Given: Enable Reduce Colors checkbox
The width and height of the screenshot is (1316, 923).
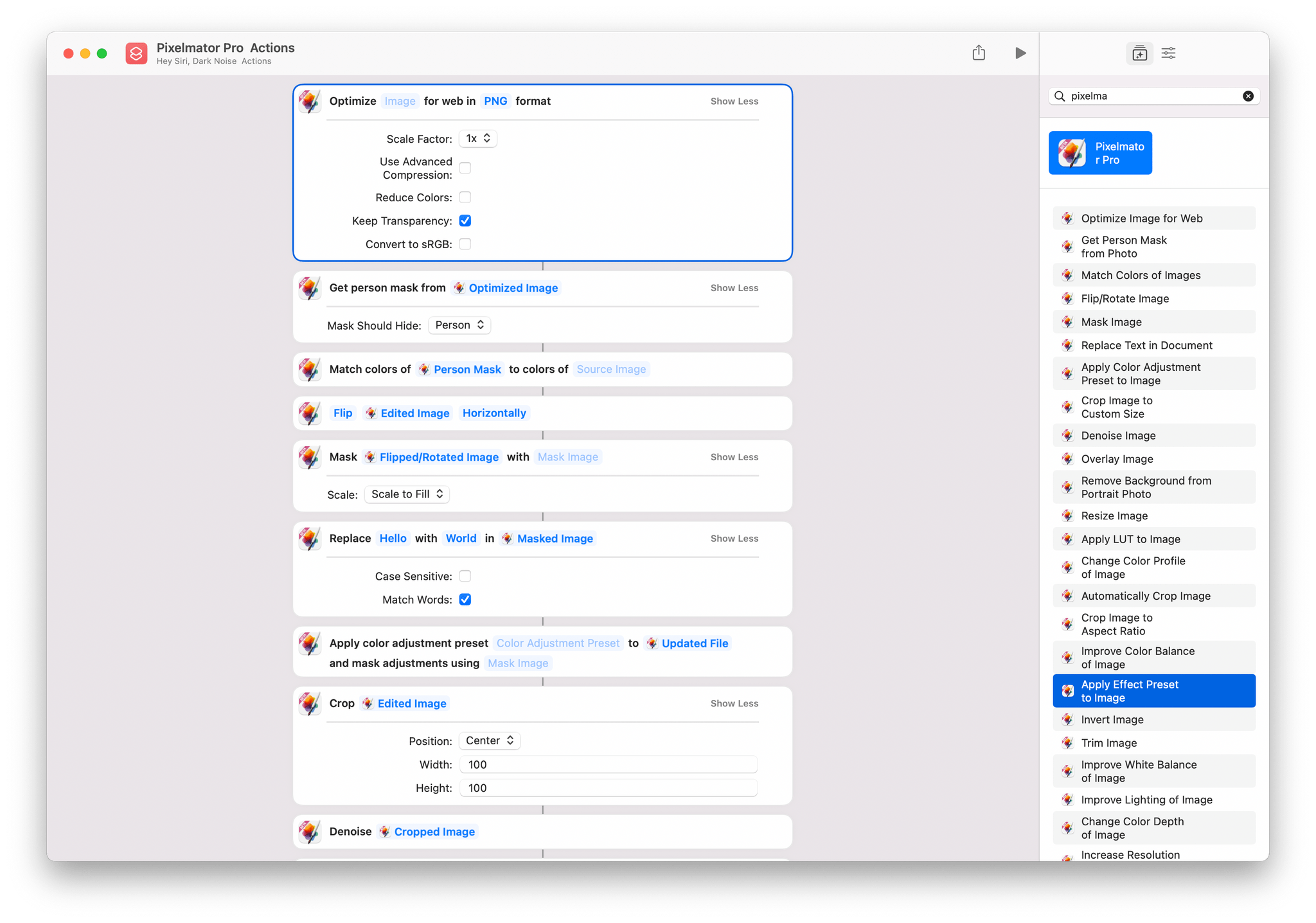Looking at the screenshot, I should point(465,197).
